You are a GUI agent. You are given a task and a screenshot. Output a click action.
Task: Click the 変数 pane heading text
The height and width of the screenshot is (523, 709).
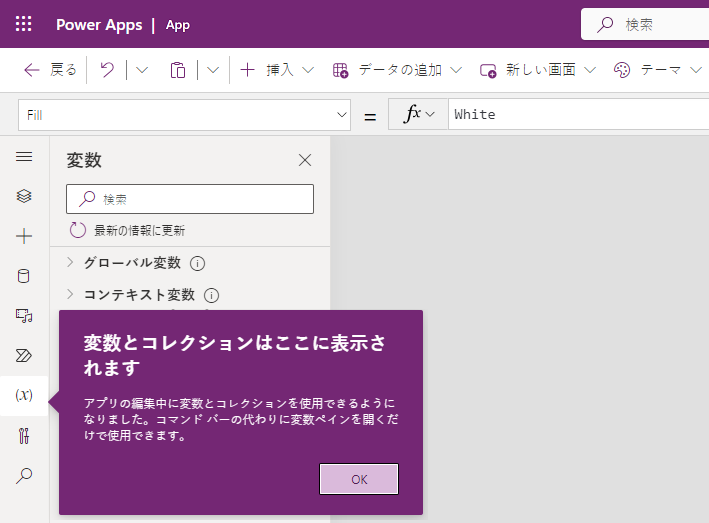84,160
